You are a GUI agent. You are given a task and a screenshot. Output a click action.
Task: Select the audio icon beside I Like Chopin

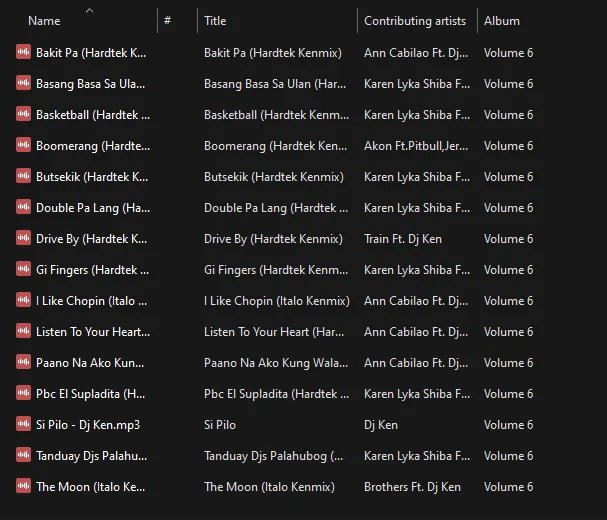(x=24, y=300)
